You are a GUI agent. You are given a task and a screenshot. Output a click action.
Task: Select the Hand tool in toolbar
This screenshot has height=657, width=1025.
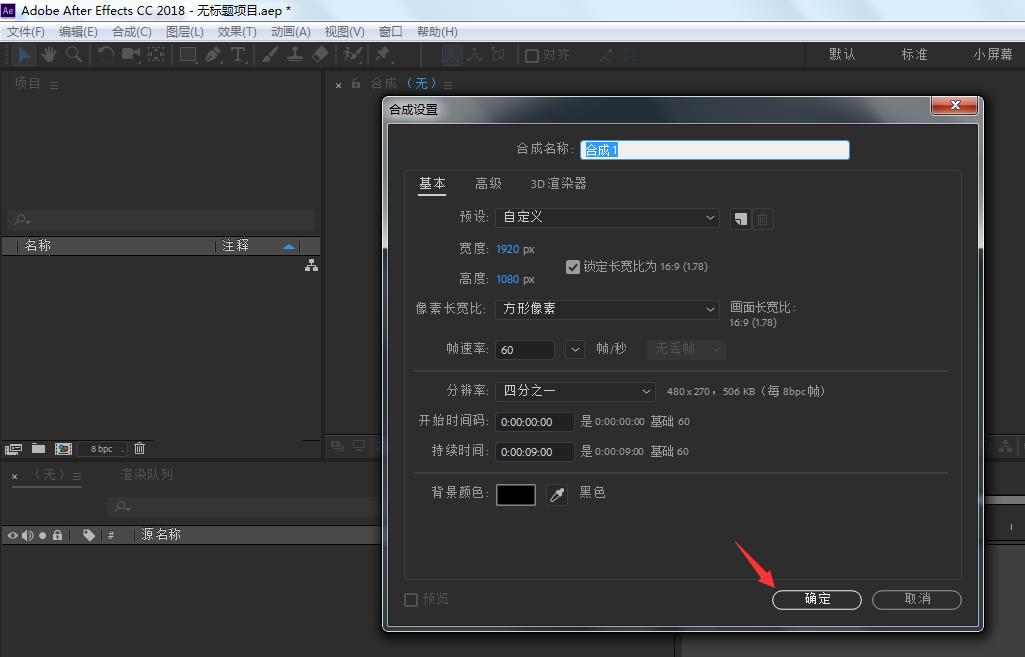point(48,54)
